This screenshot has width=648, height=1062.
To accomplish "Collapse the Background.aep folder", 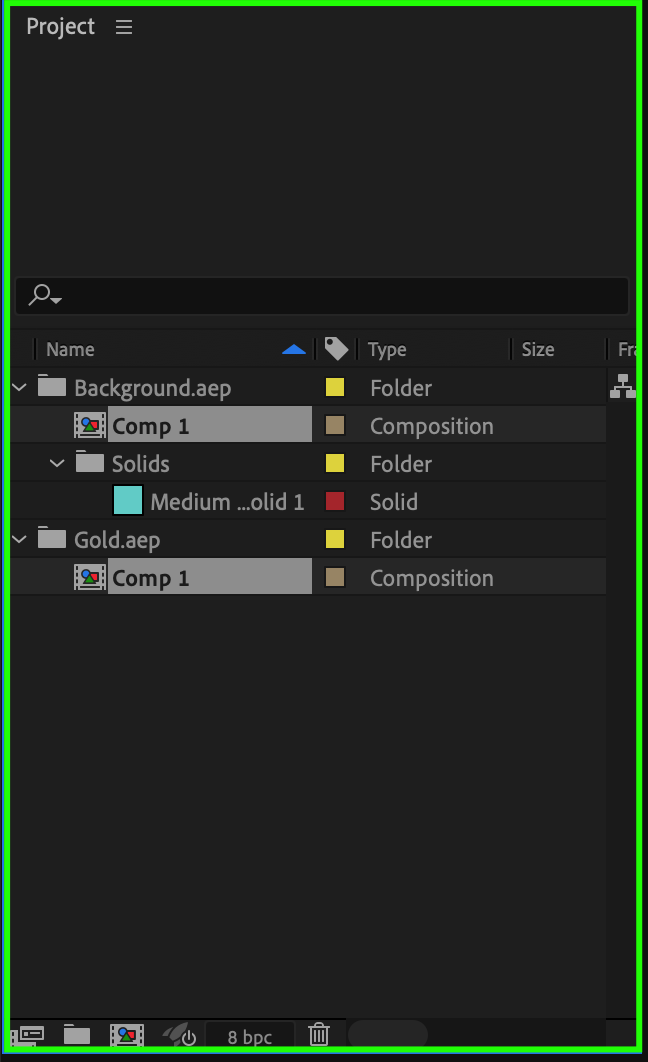I will (x=20, y=387).
